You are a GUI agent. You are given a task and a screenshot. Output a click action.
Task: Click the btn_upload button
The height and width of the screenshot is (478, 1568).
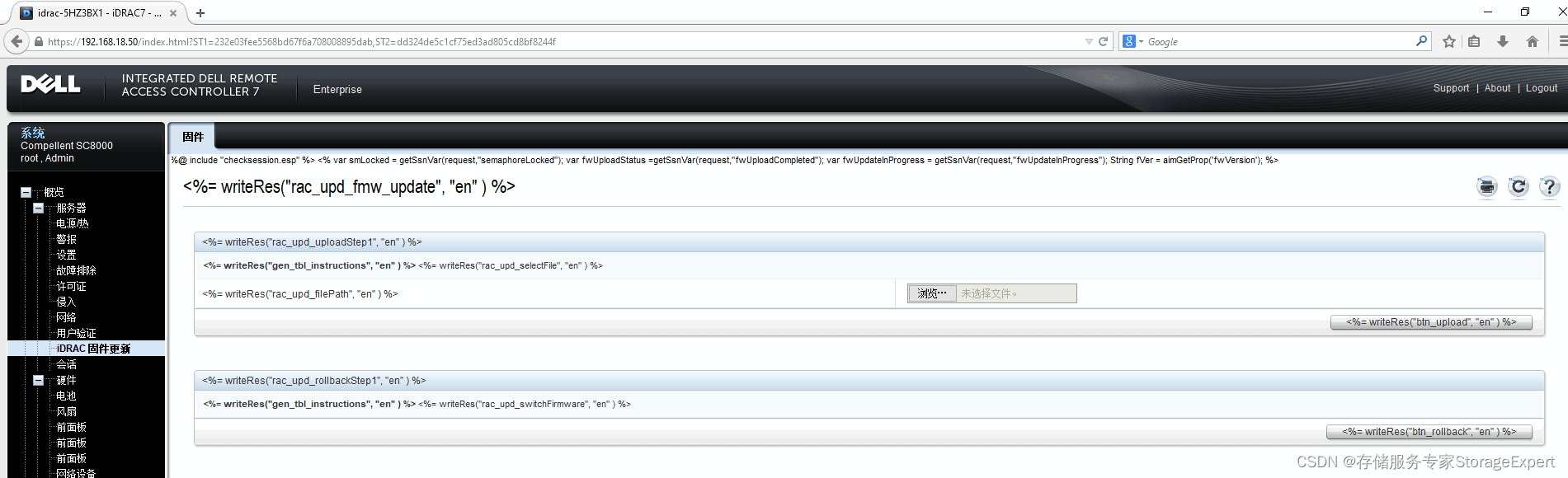[x=1431, y=322]
